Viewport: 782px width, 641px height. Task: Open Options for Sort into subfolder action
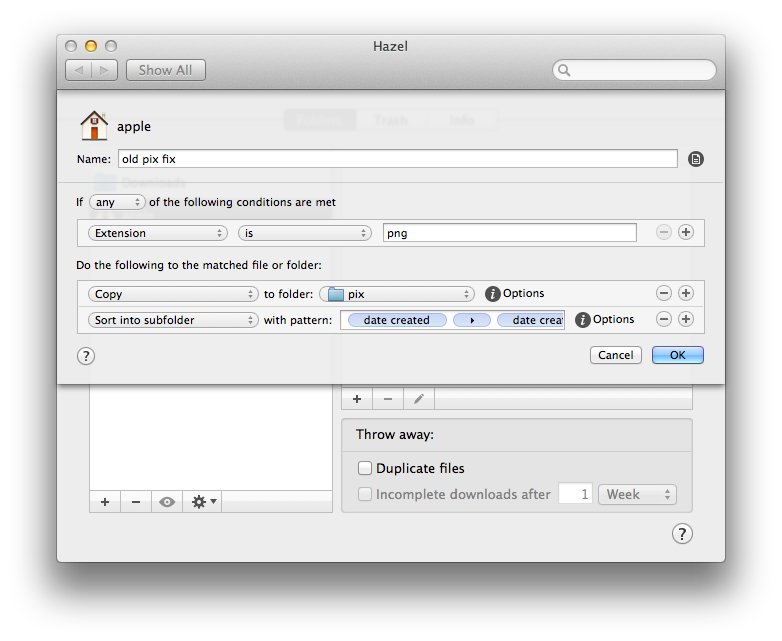coord(583,320)
